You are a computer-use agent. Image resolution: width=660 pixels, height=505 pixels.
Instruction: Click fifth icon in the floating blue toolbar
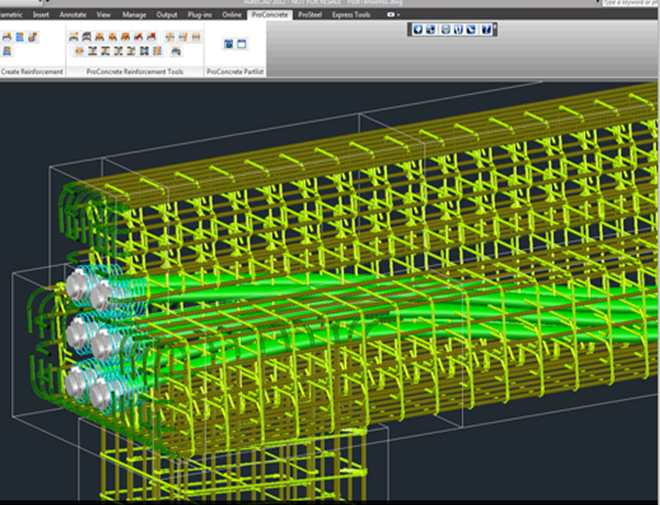coord(471,29)
